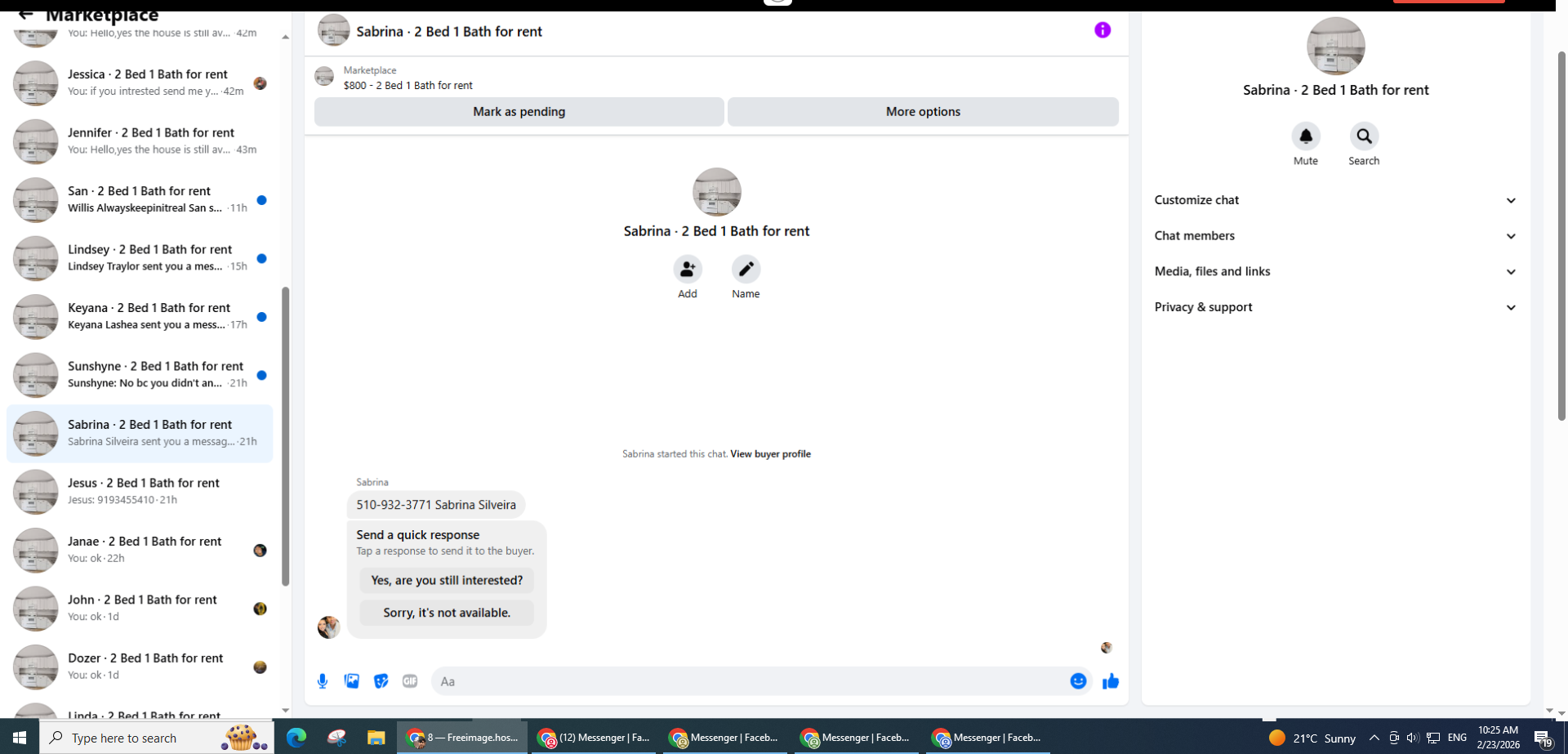Show hidden system tray icons
Image resolution: width=1568 pixels, height=754 pixels.
click(x=1374, y=738)
